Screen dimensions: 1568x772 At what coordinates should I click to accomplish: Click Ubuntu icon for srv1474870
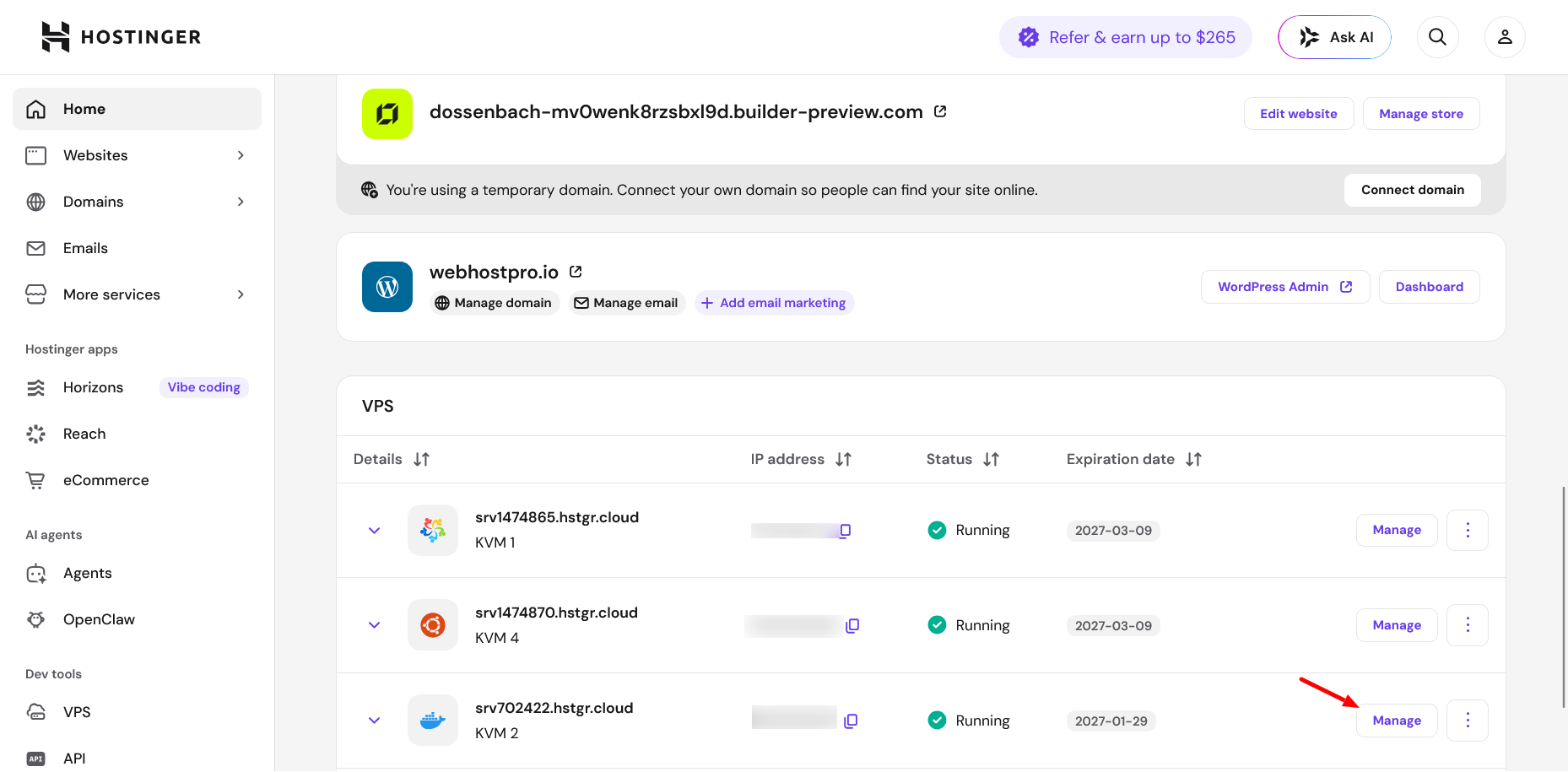pyautogui.click(x=433, y=625)
